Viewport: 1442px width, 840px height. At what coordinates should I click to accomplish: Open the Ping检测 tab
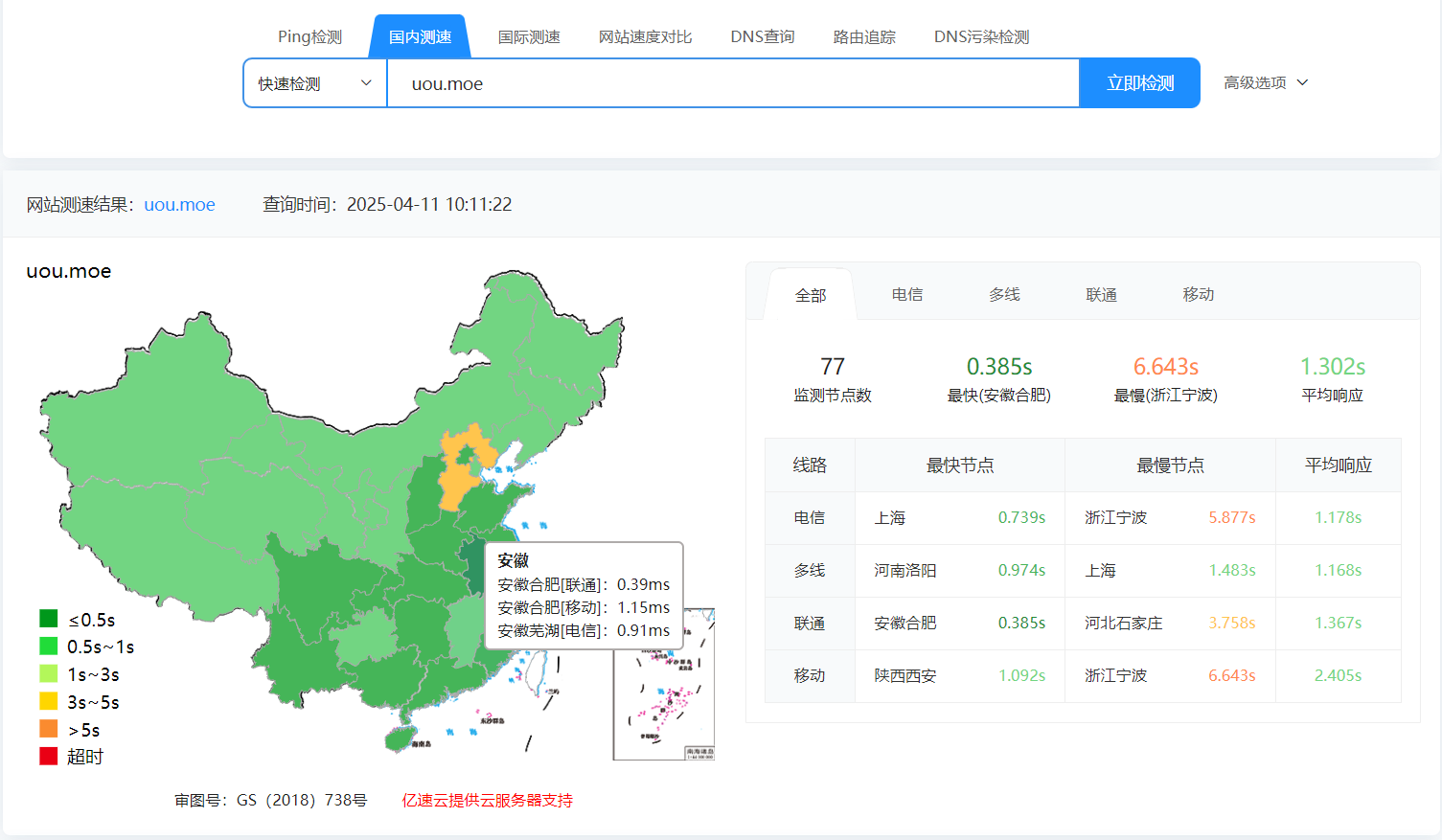(309, 36)
